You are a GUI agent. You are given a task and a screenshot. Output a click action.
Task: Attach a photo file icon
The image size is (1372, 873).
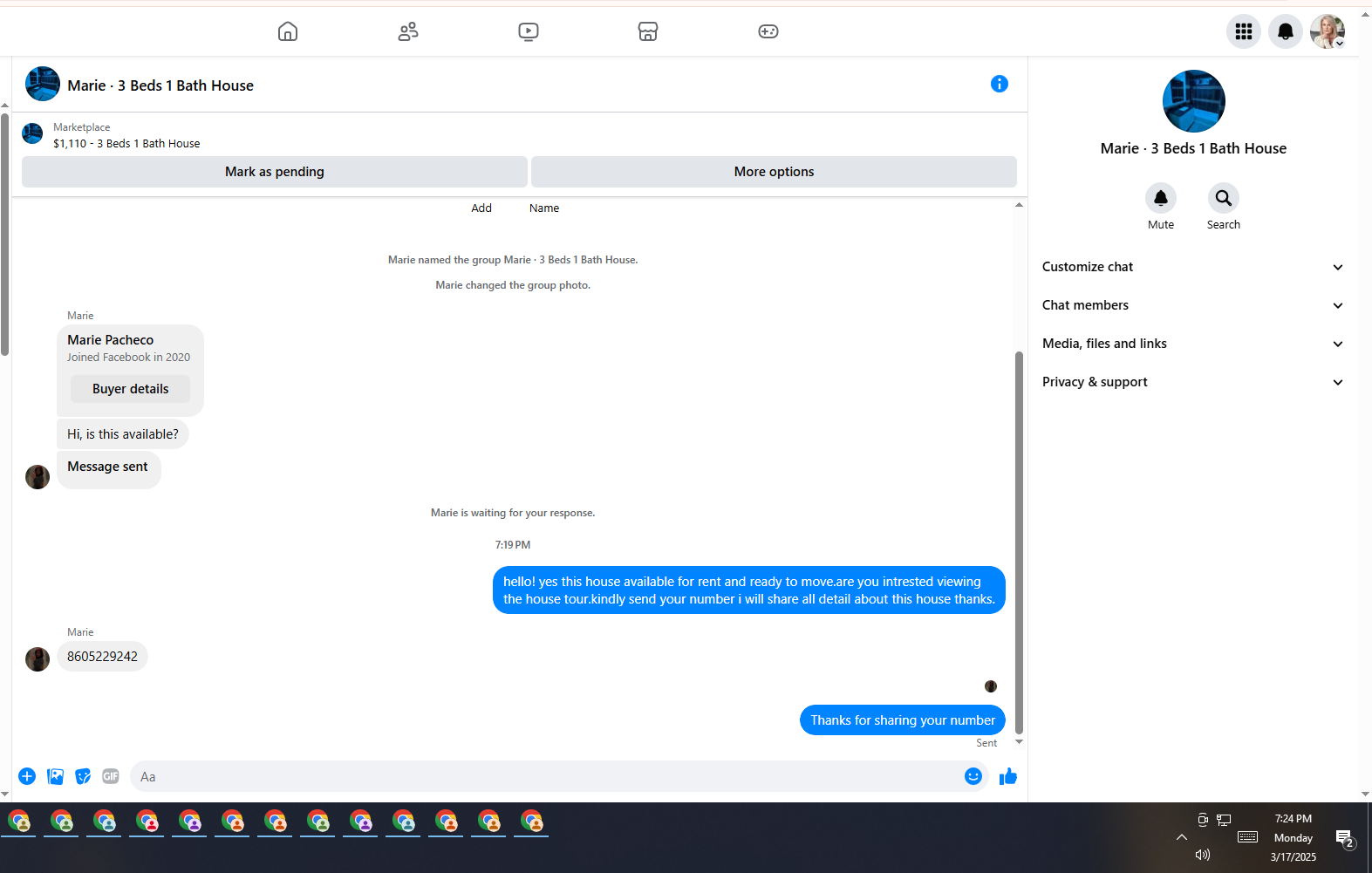pos(55,776)
